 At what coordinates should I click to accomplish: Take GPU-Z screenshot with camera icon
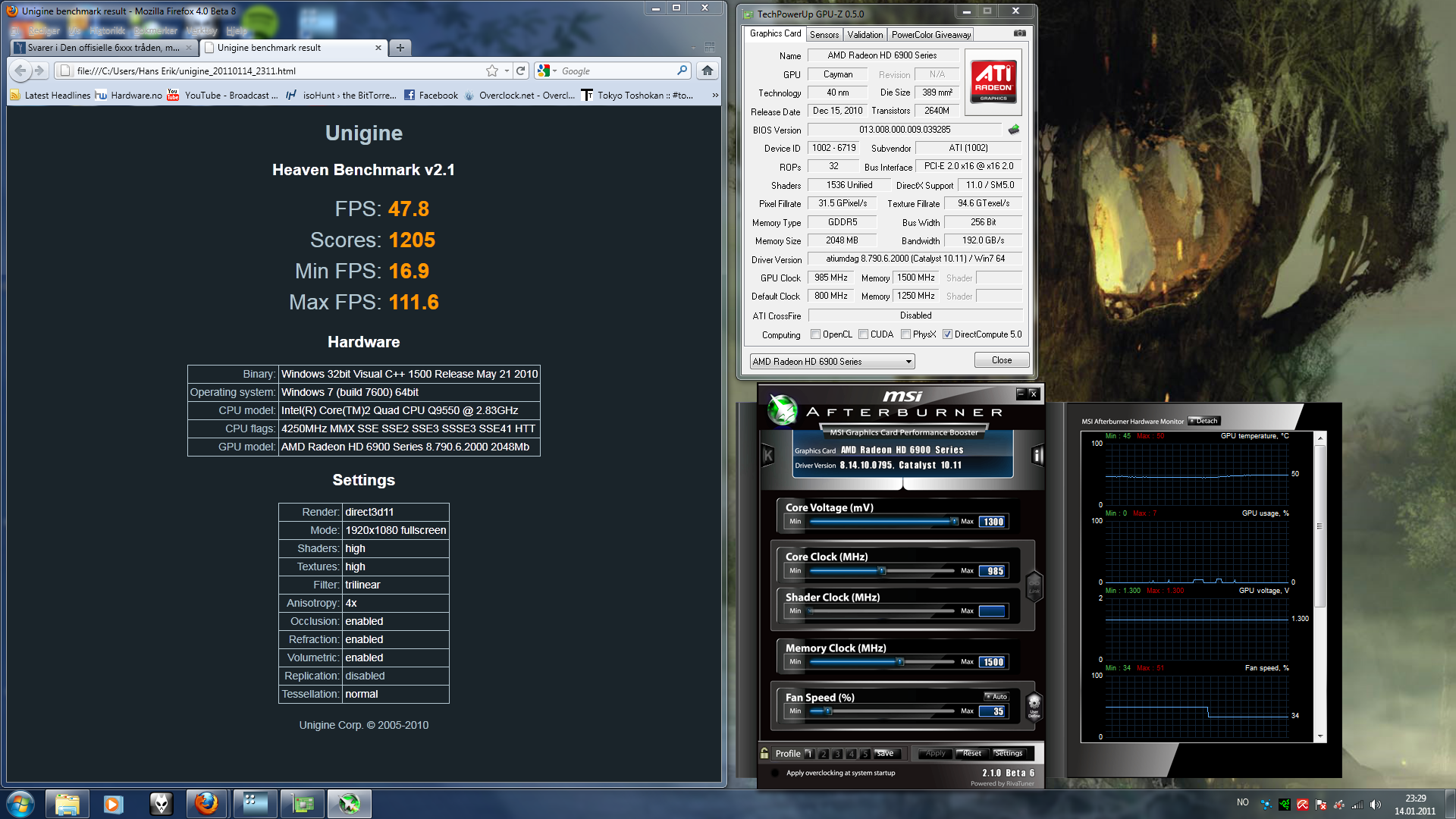1020,33
